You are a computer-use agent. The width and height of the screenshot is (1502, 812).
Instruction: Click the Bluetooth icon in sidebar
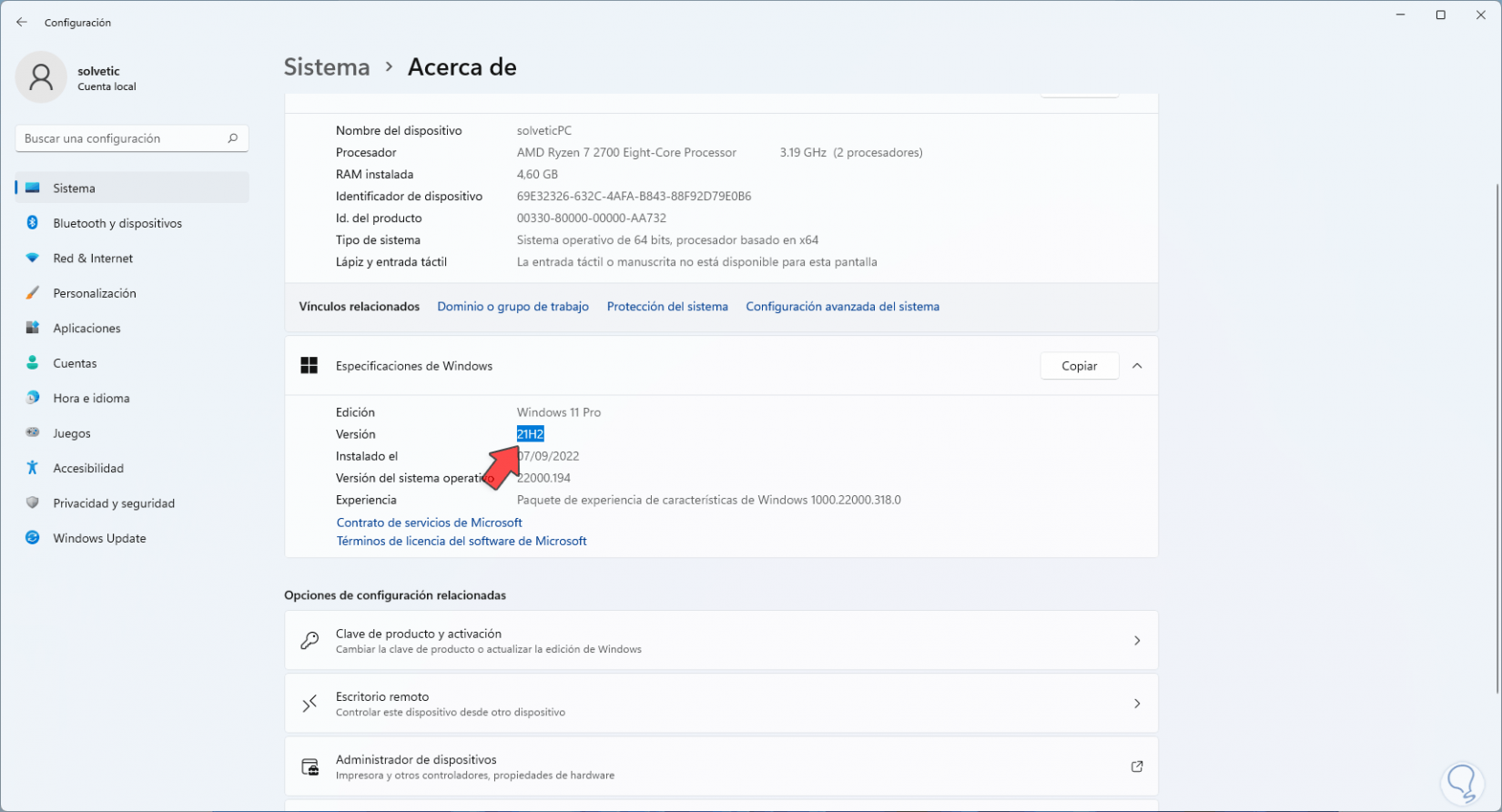[33, 223]
